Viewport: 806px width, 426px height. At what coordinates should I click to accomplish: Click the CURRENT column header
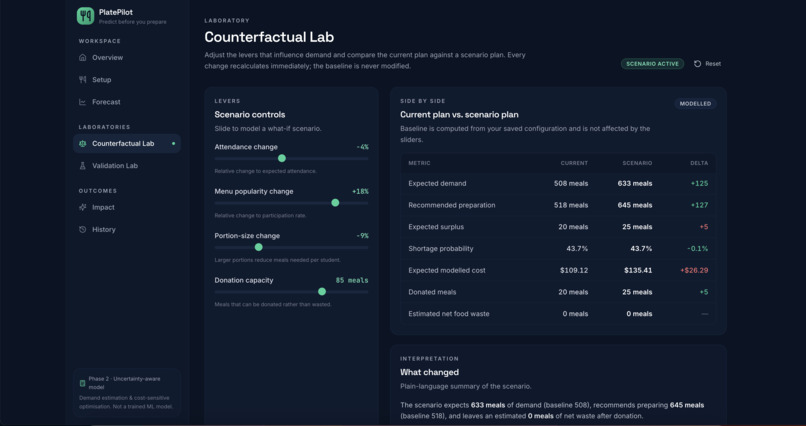(x=574, y=163)
